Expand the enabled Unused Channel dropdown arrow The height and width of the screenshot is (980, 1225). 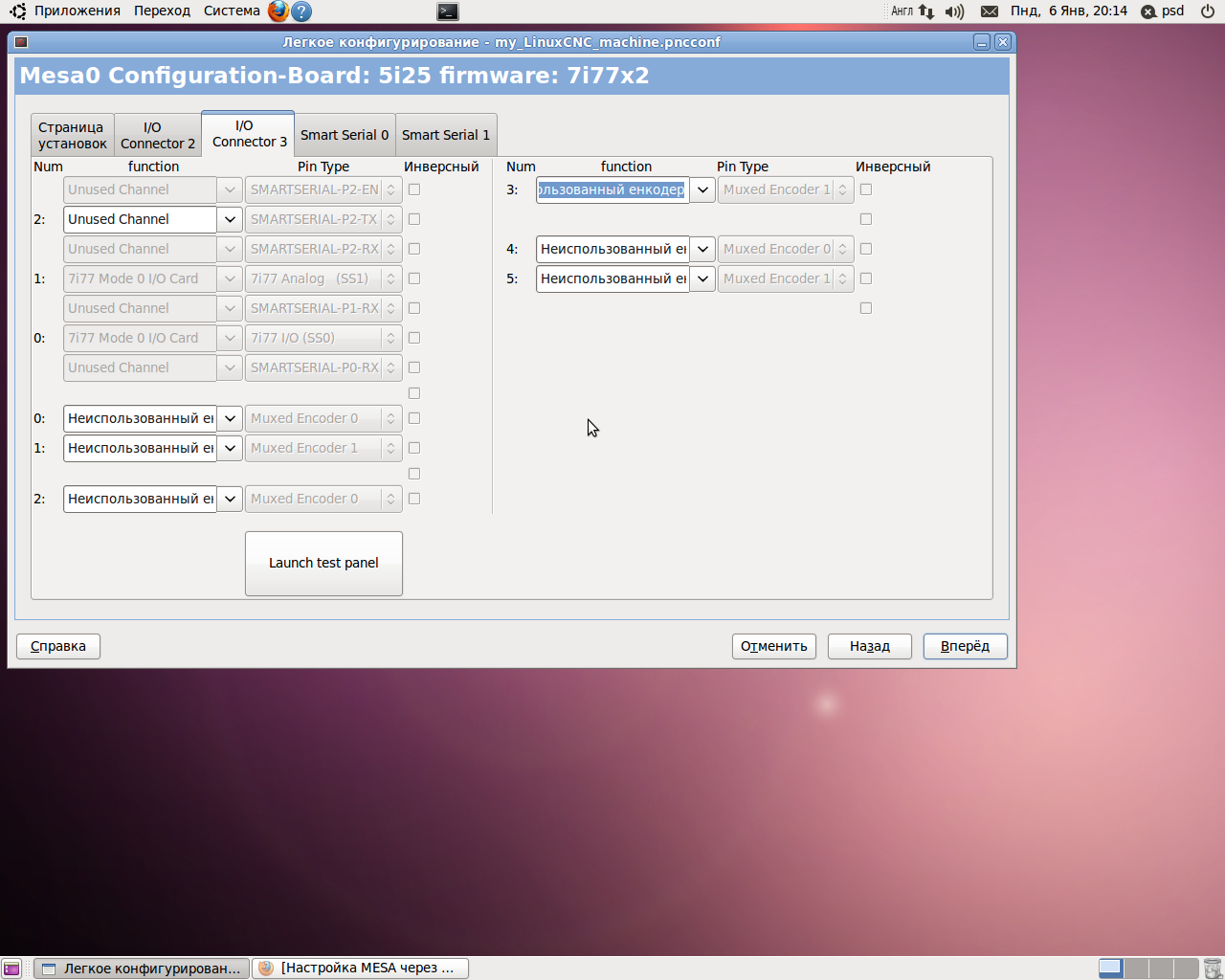point(230,219)
